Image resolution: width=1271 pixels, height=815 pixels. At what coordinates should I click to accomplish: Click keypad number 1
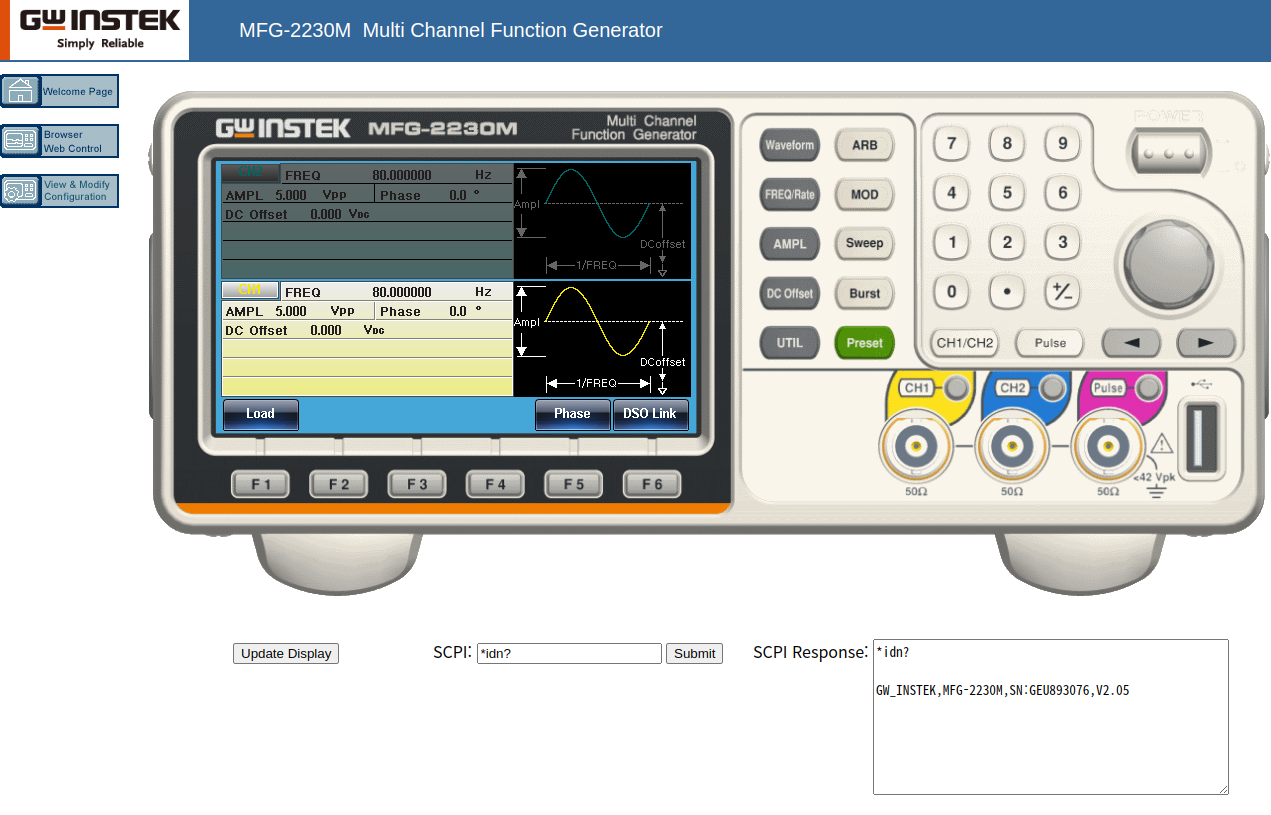click(951, 242)
